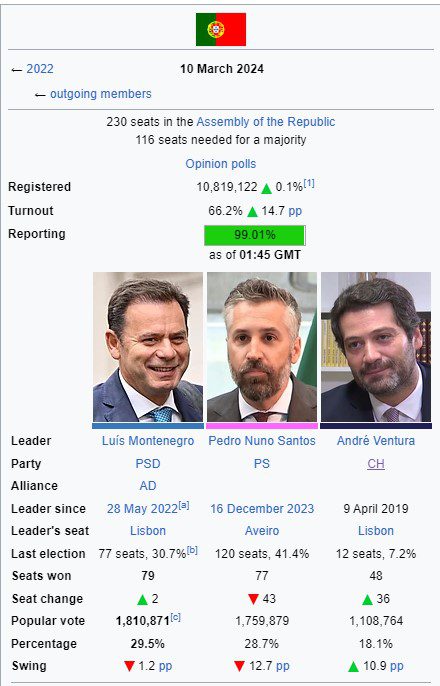440x686 pixels.
Task: Open the Aveiro leader's seat link
Action: point(262,531)
